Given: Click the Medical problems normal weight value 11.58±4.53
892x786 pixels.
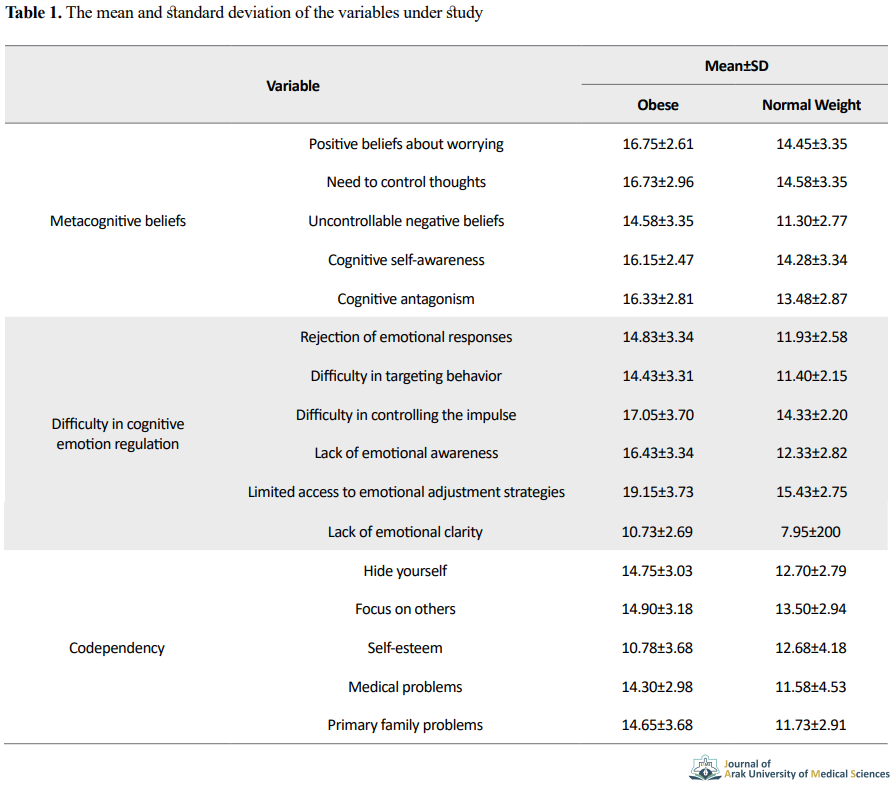Looking at the screenshot, I should [811, 687].
